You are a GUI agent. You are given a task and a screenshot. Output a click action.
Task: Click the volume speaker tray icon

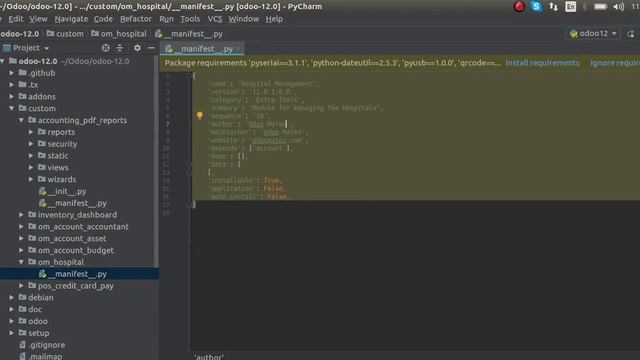tap(619, 7)
